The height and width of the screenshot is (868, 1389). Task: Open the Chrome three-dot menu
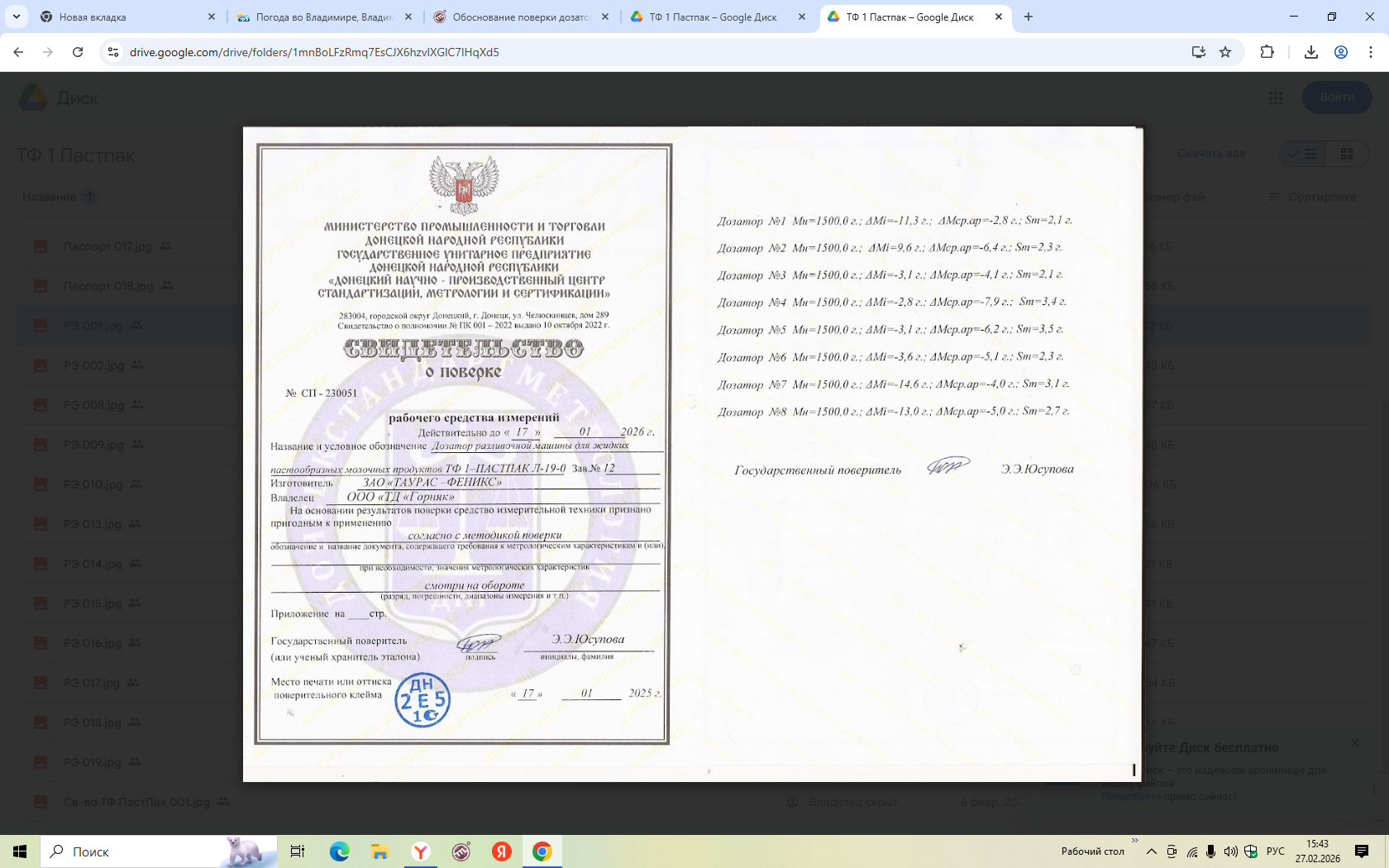tap(1371, 52)
